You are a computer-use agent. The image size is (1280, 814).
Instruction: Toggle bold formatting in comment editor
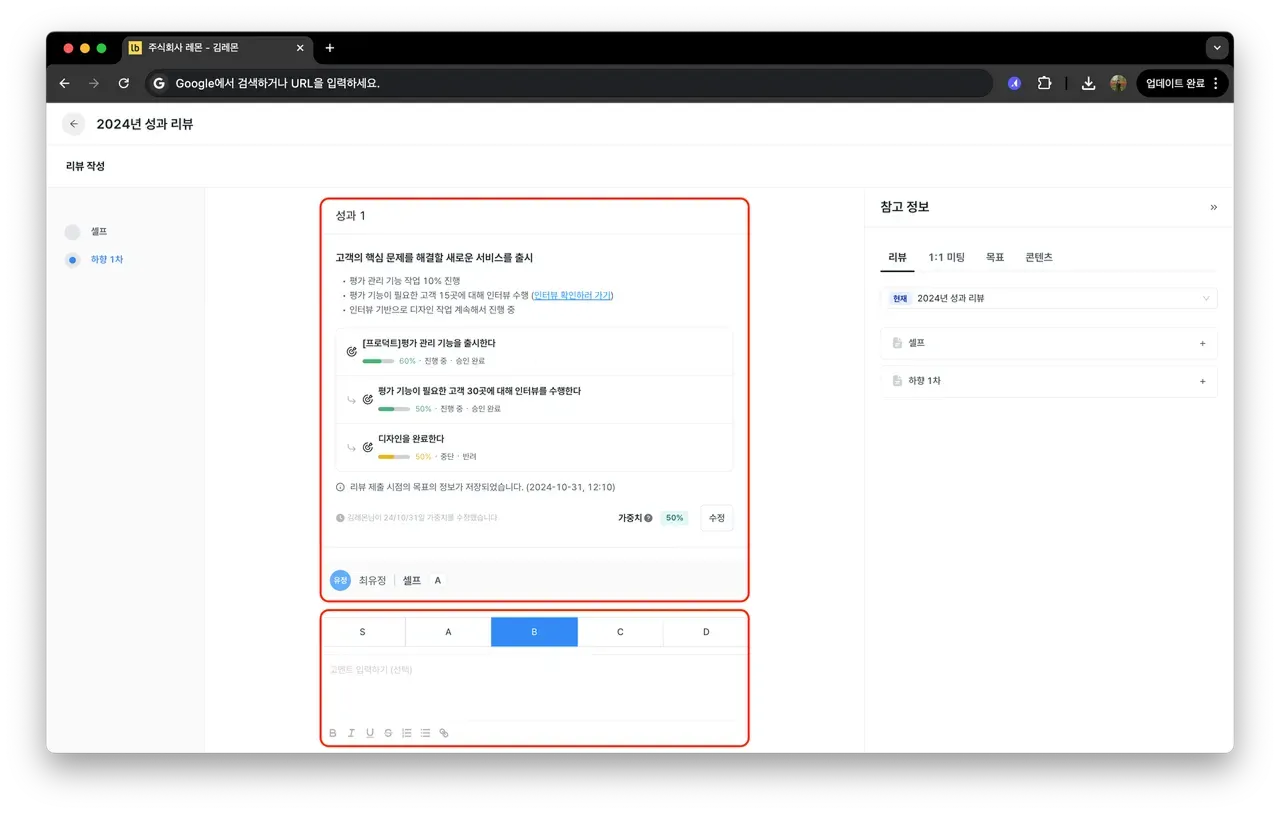pyautogui.click(x=332, y=733)
